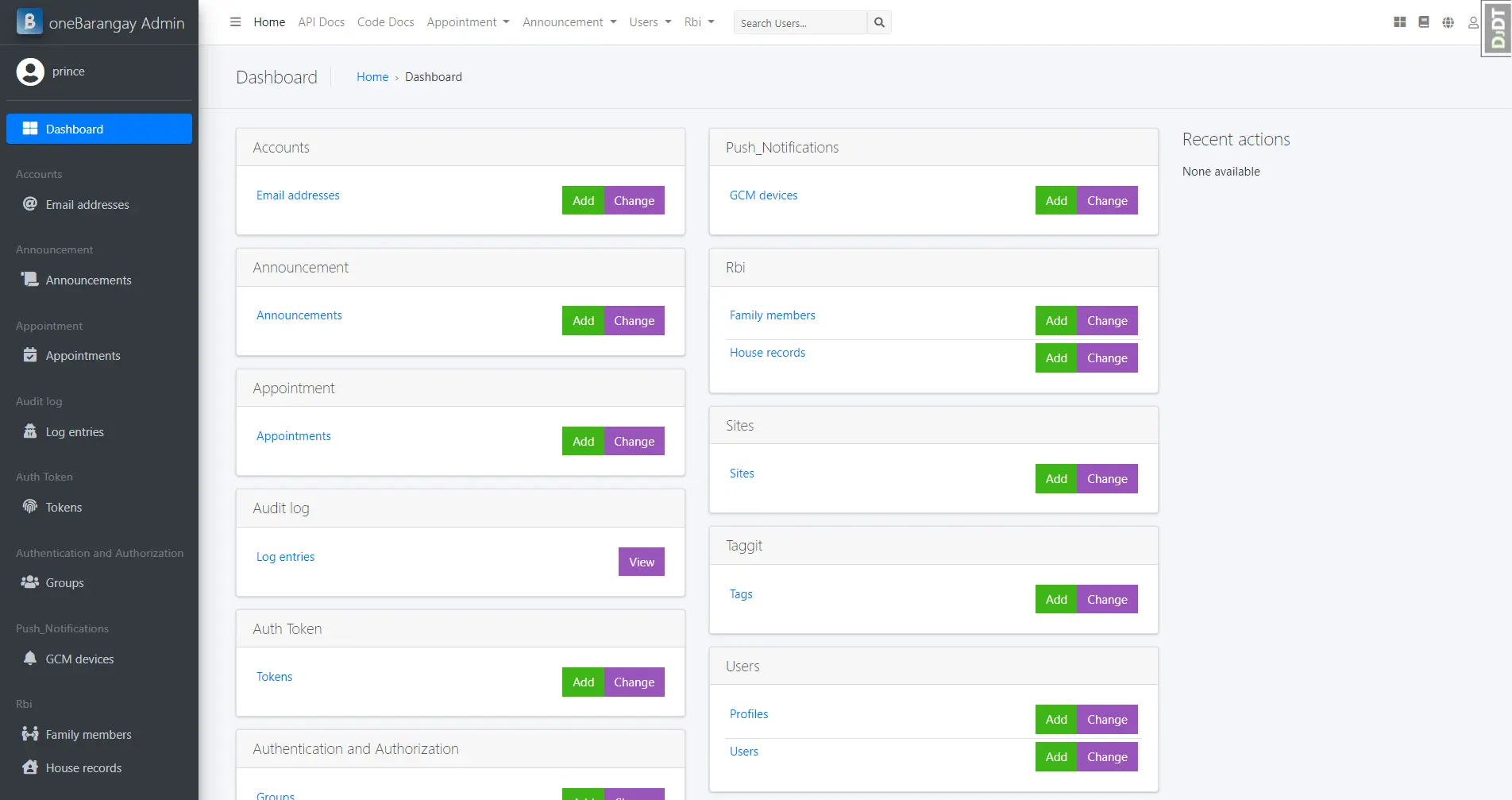Image resolution: width=1512 pixels, height=800 pixels.
Task: Expand the Appointment dropdown in navbar
Action: pos(468,22)
